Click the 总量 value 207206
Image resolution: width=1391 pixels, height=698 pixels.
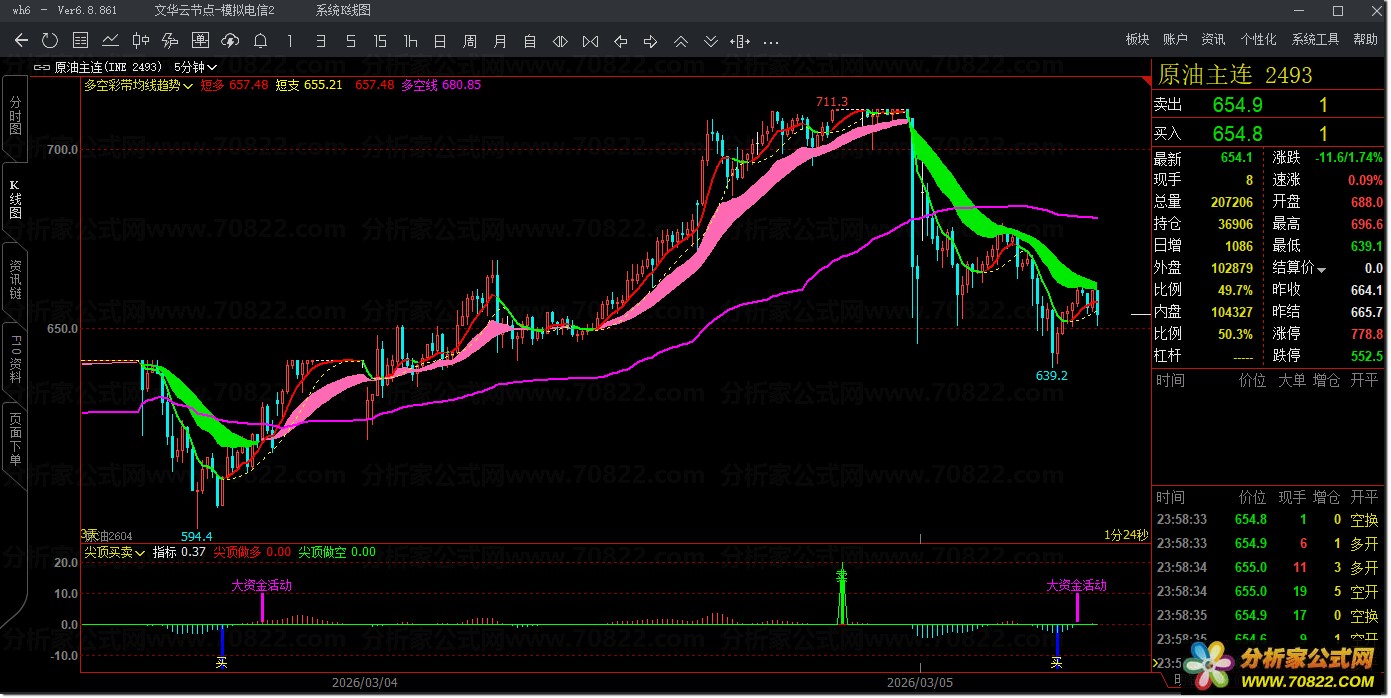(x=1230, y=203)
